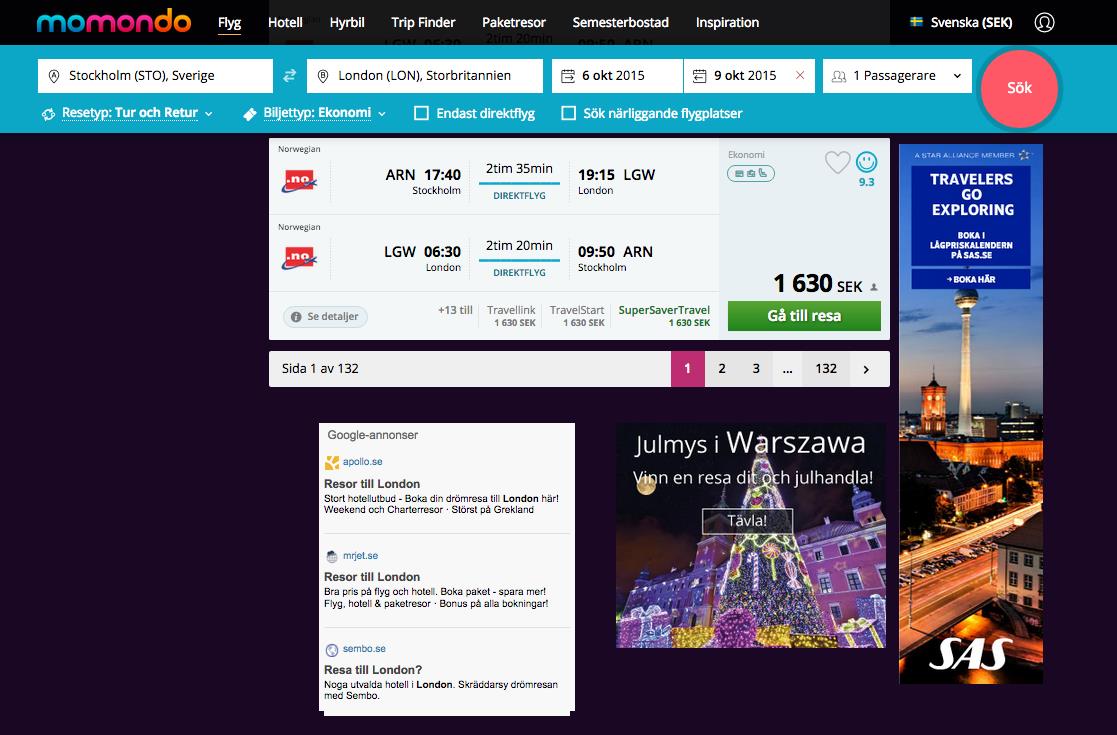The width and height of the screenshot is (1117, 735).
Task: Open apollo.se Resor till London ad
Action: click(372, 484)
